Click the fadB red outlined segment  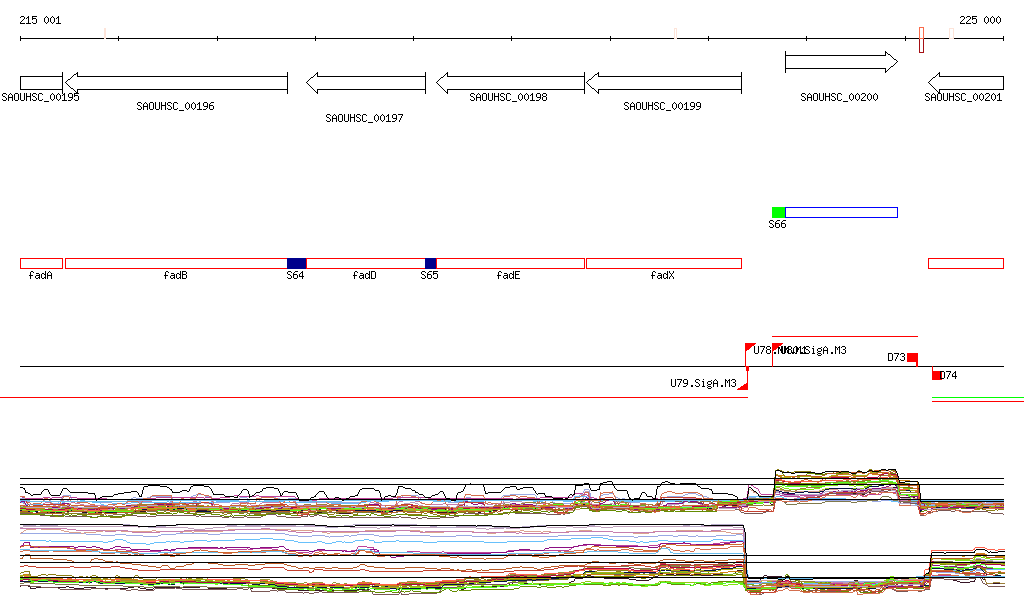pyautogui.click(x=176, y=263)
